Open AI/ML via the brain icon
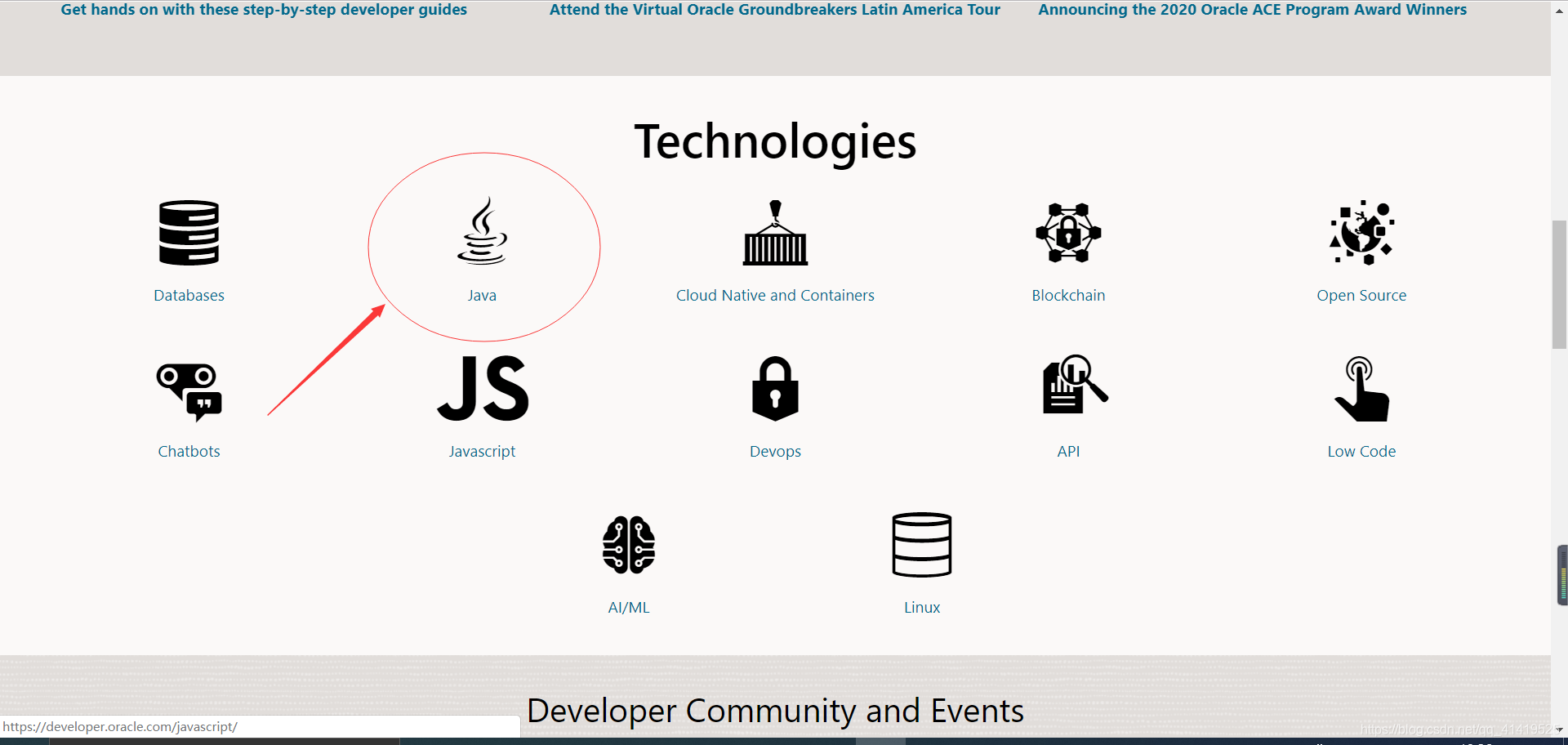The width and height of the screenshot is (1568, 745). [x=627, y=545]
